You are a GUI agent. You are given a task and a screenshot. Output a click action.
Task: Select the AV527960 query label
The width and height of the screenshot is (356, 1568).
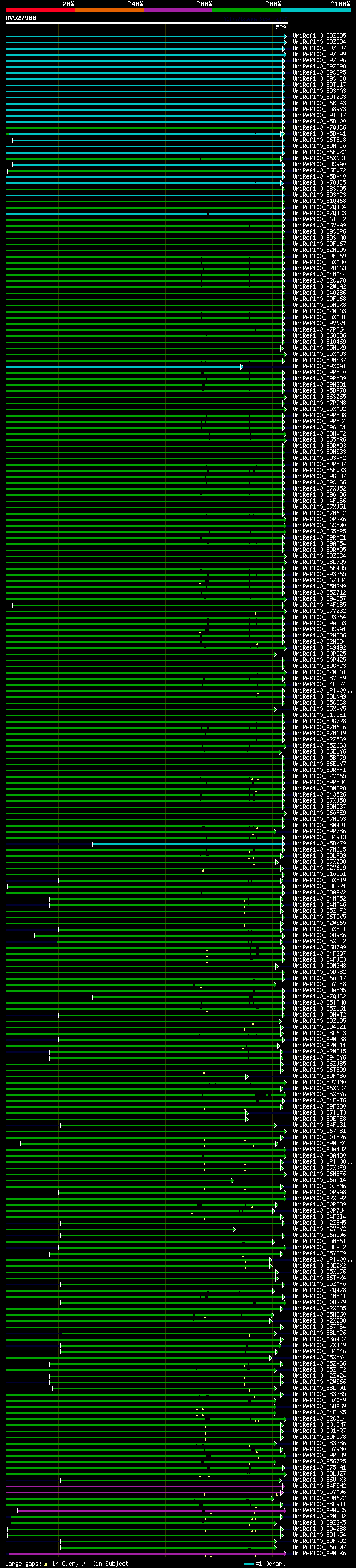21,18
